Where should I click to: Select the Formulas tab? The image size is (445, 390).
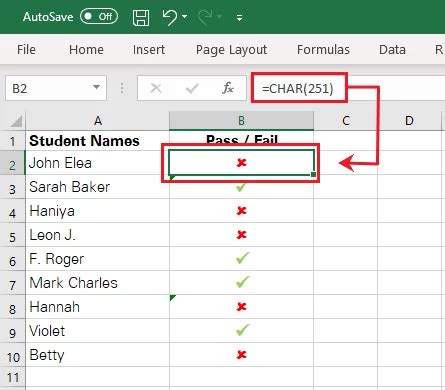(323, 50)
